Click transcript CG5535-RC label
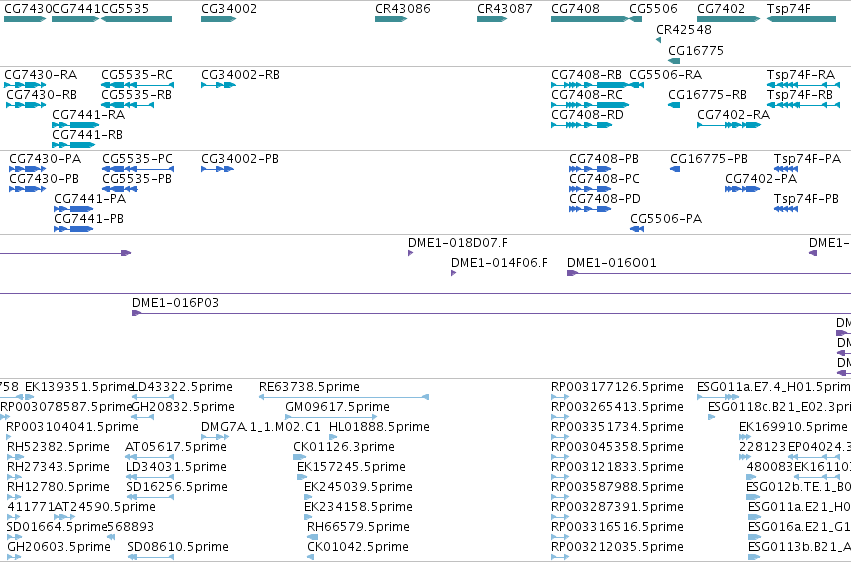 [137, 75]
